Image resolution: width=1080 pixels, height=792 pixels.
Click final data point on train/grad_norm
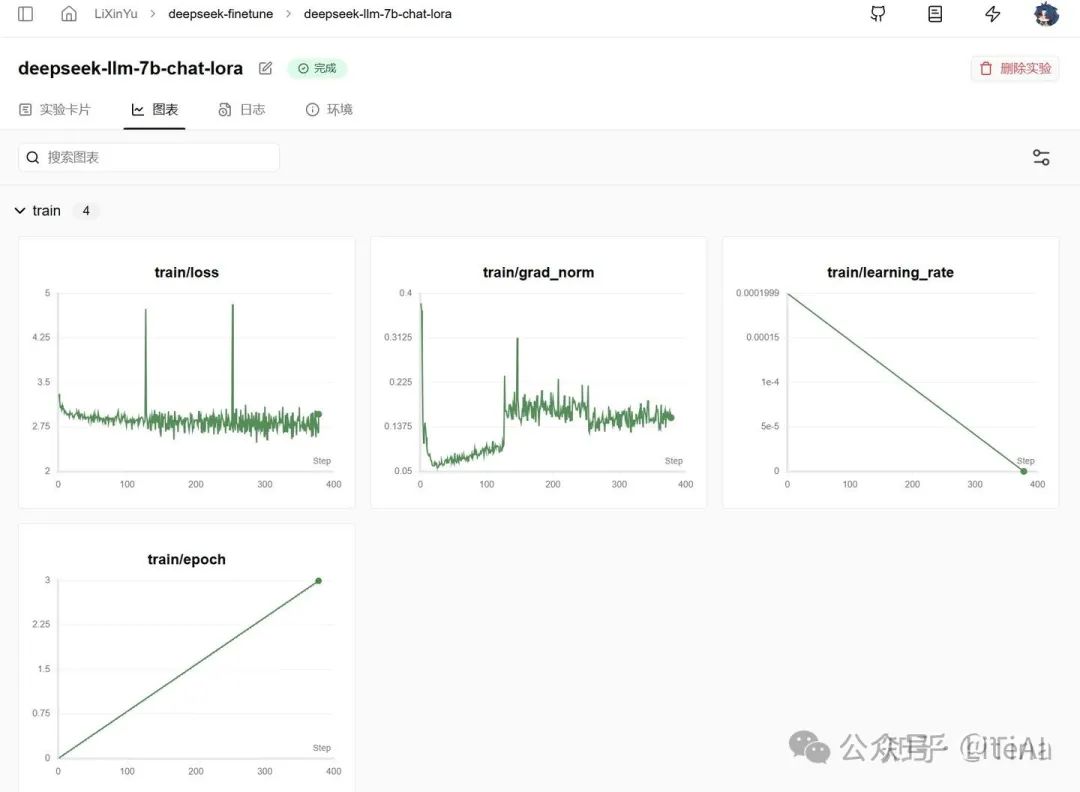(x=671, y=417)
